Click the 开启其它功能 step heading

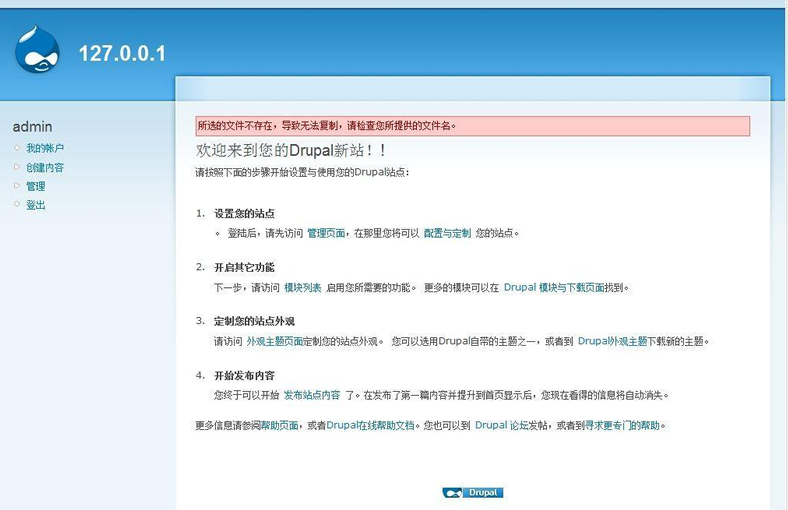pyautogui.click(x=244, y=267)
